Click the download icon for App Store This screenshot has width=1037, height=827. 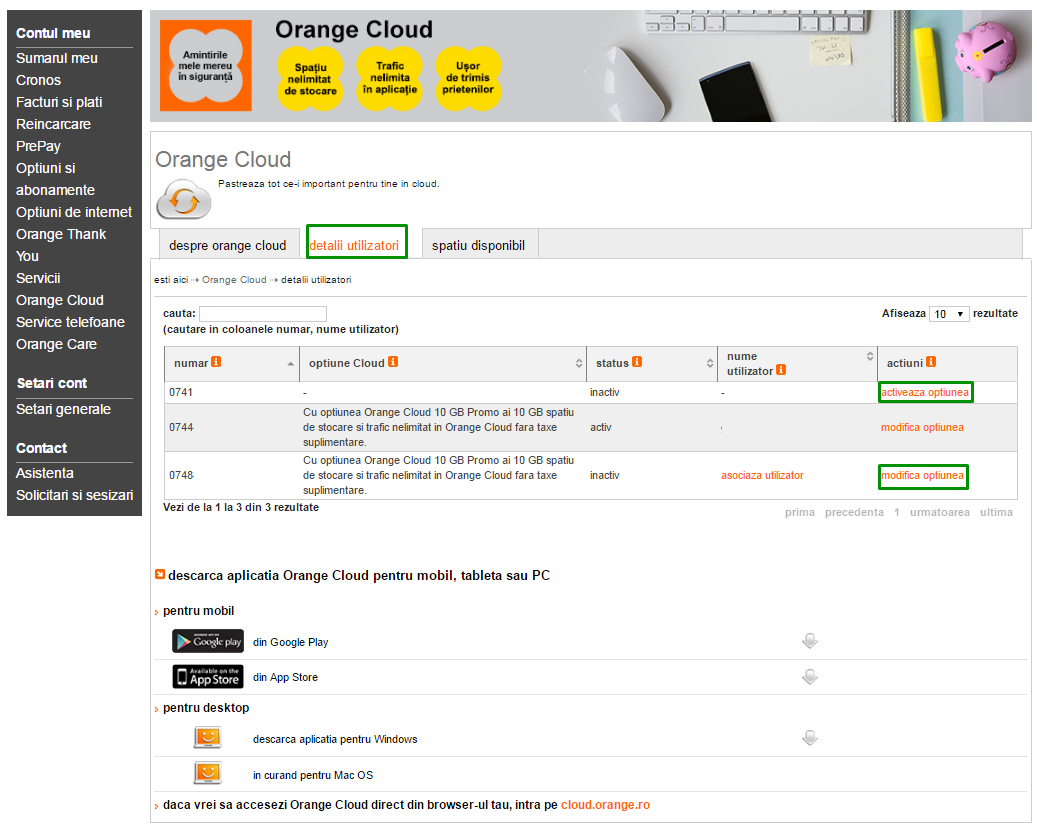(x=810, y=677)
